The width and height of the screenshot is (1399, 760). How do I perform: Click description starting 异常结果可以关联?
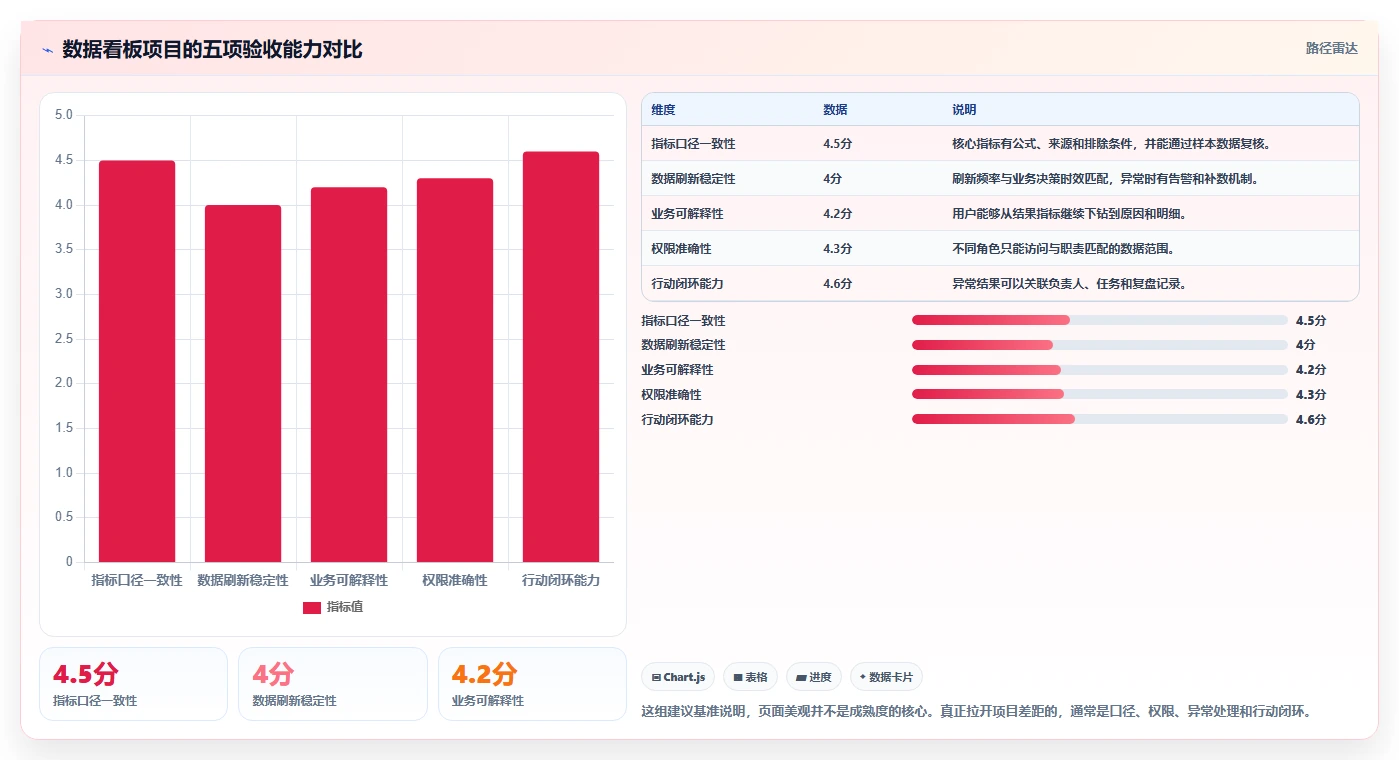tap(1069, 284)
